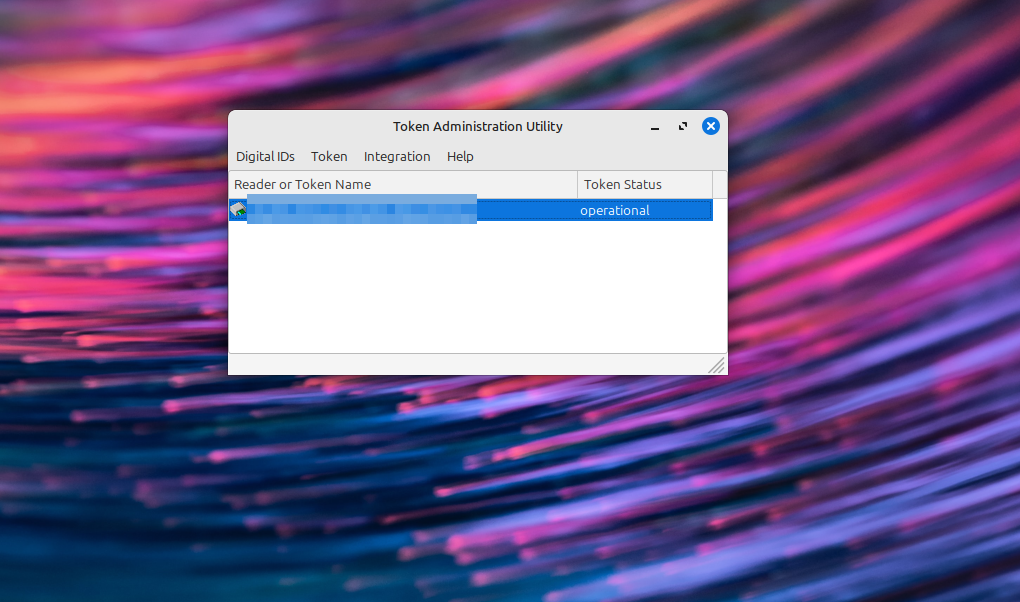Click the token reader icon in the list row

pos(238,210)
